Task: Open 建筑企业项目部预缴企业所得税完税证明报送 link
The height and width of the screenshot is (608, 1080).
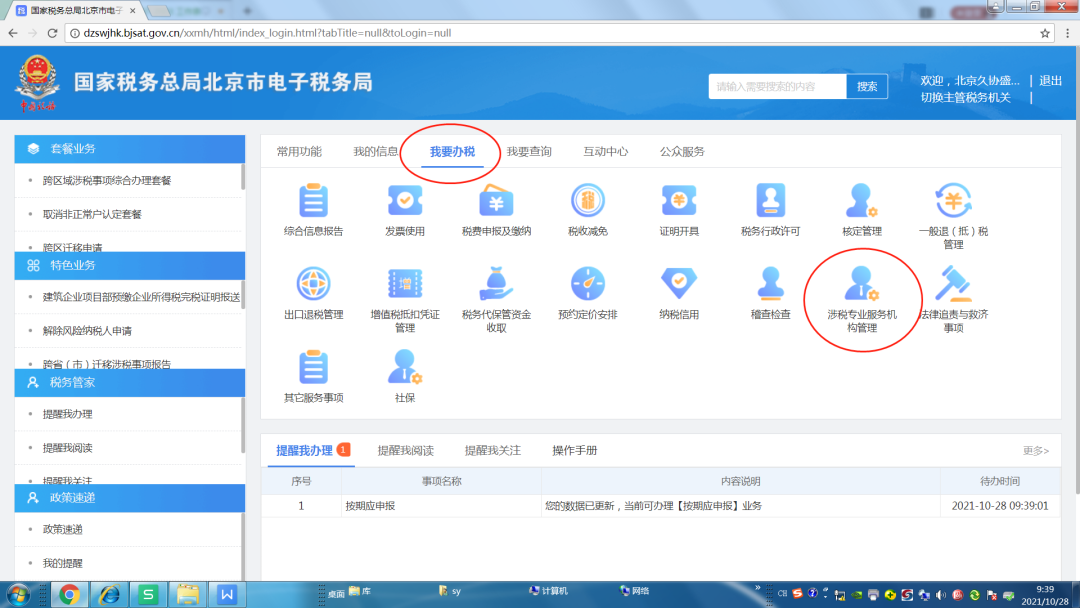Action: (x=141, y=297)
